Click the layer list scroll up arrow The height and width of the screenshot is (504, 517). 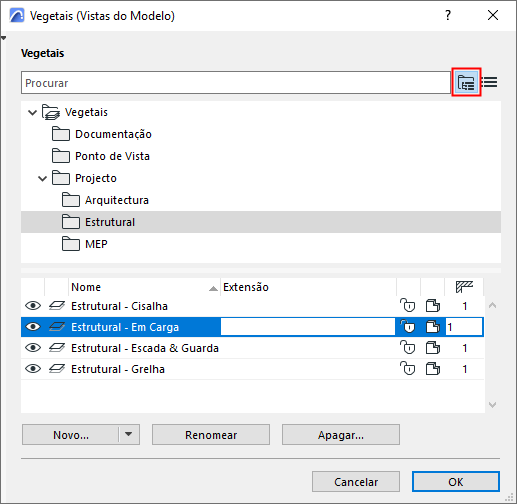492,305
